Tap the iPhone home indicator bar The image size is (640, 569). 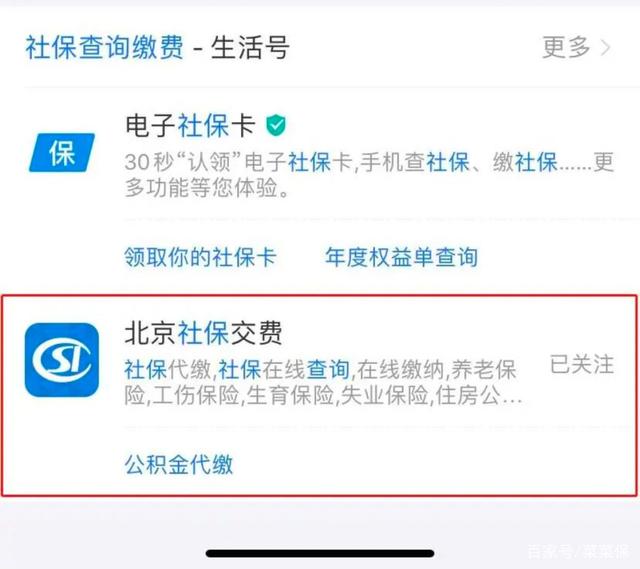coord(320,553)
